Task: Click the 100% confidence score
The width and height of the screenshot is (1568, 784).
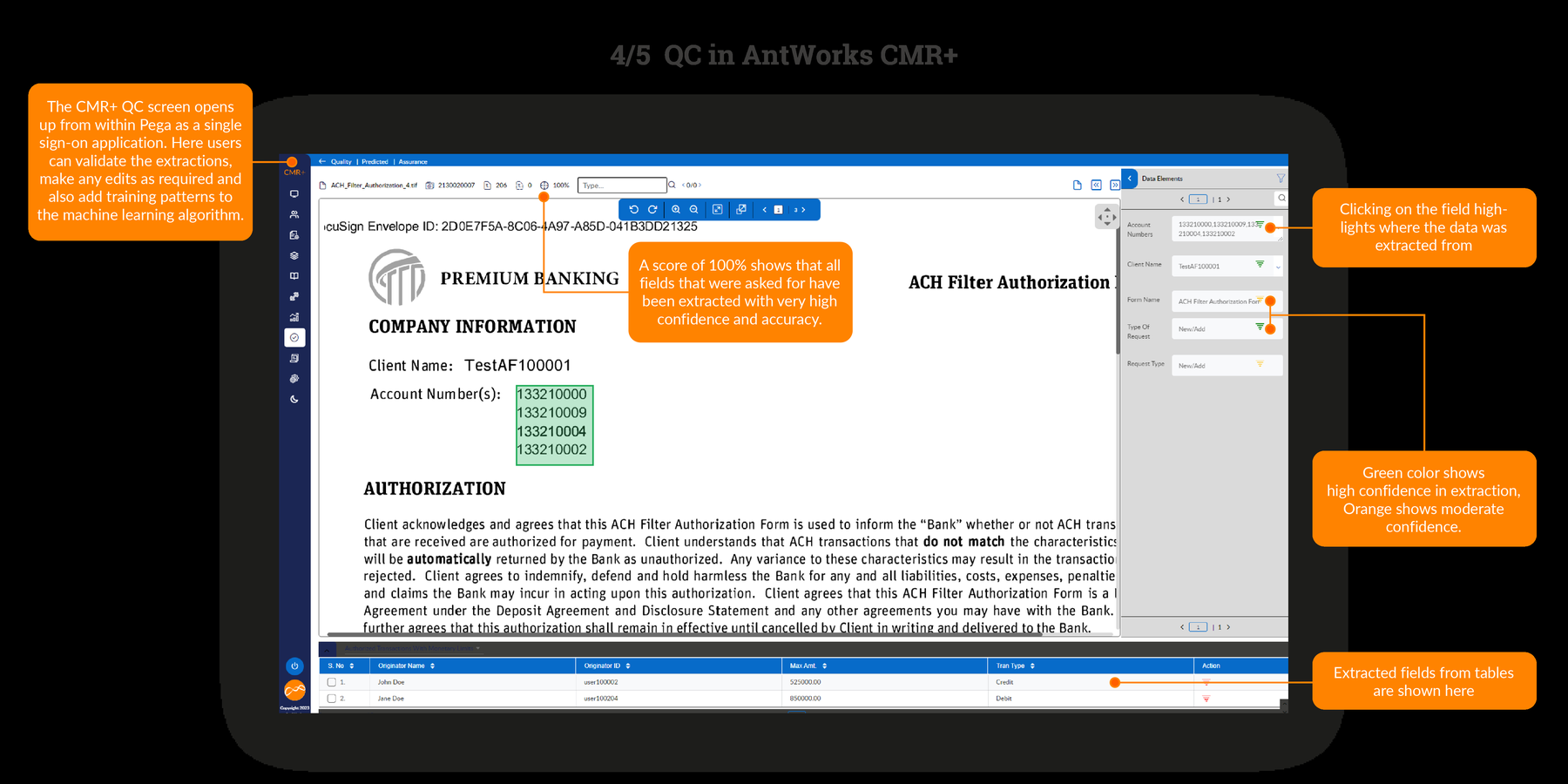Action: tap(561, 185)
